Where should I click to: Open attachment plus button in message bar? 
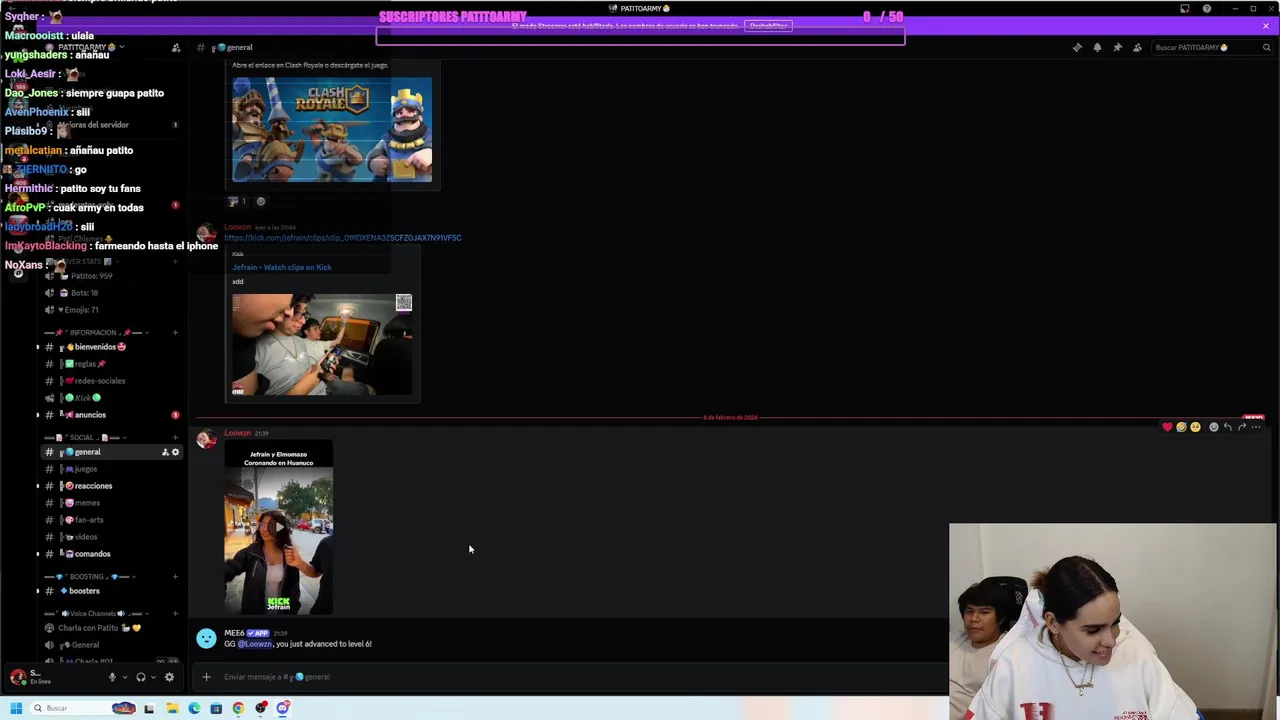coord(206,677)
